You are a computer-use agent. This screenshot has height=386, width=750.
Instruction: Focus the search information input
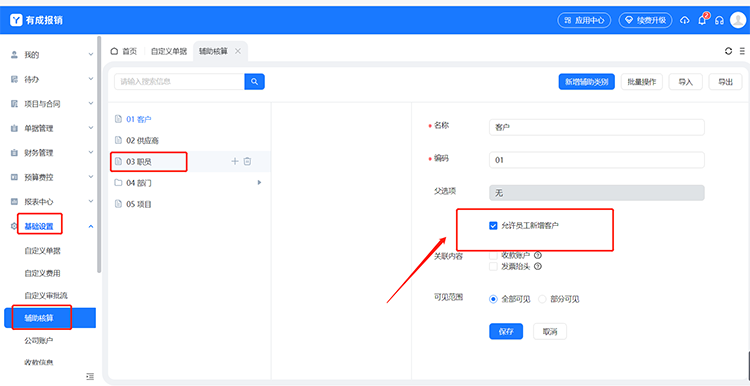click(x=179, y=81)
